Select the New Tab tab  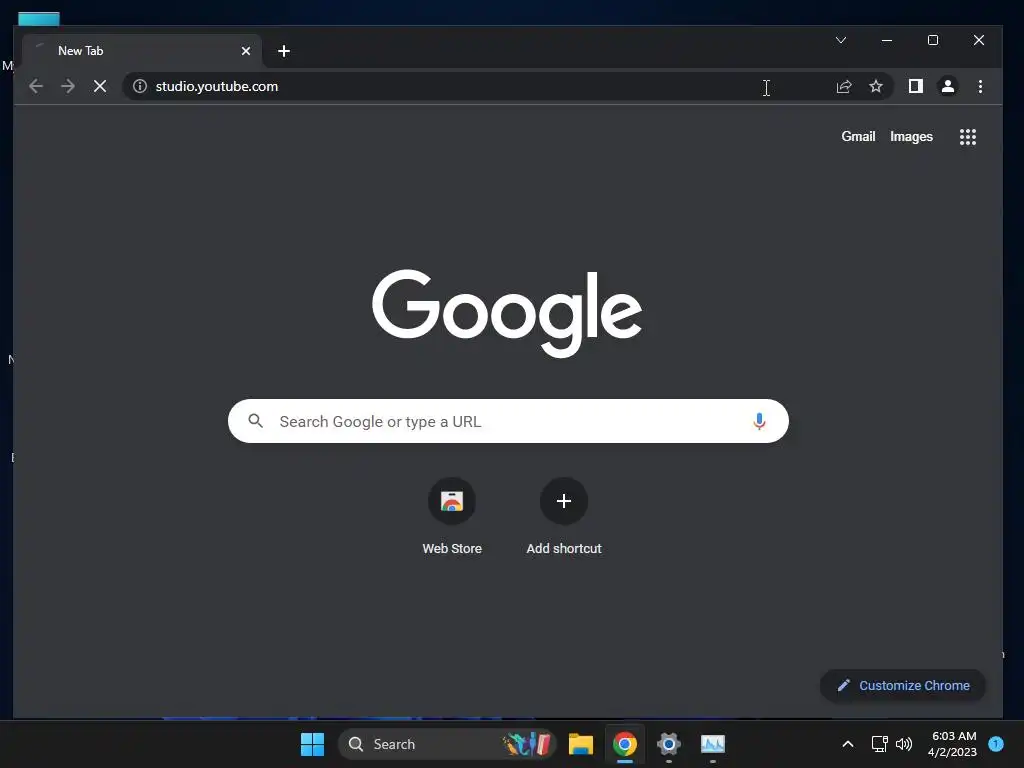tap(141, 51)
